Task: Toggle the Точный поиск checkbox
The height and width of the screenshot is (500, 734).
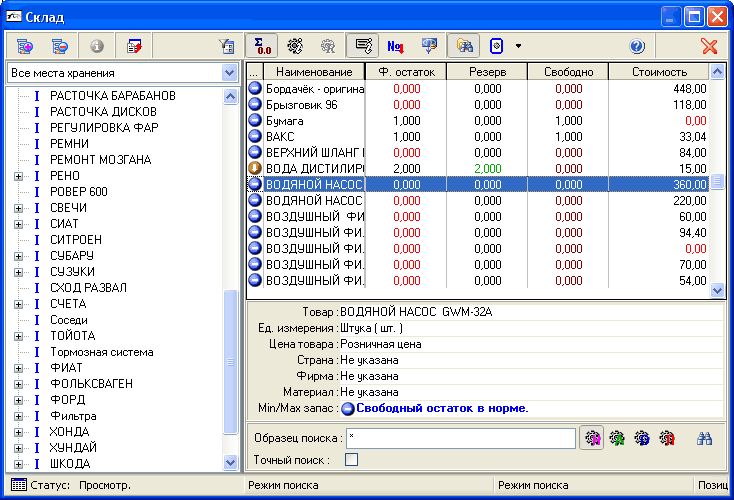Action: coord(351,460)
